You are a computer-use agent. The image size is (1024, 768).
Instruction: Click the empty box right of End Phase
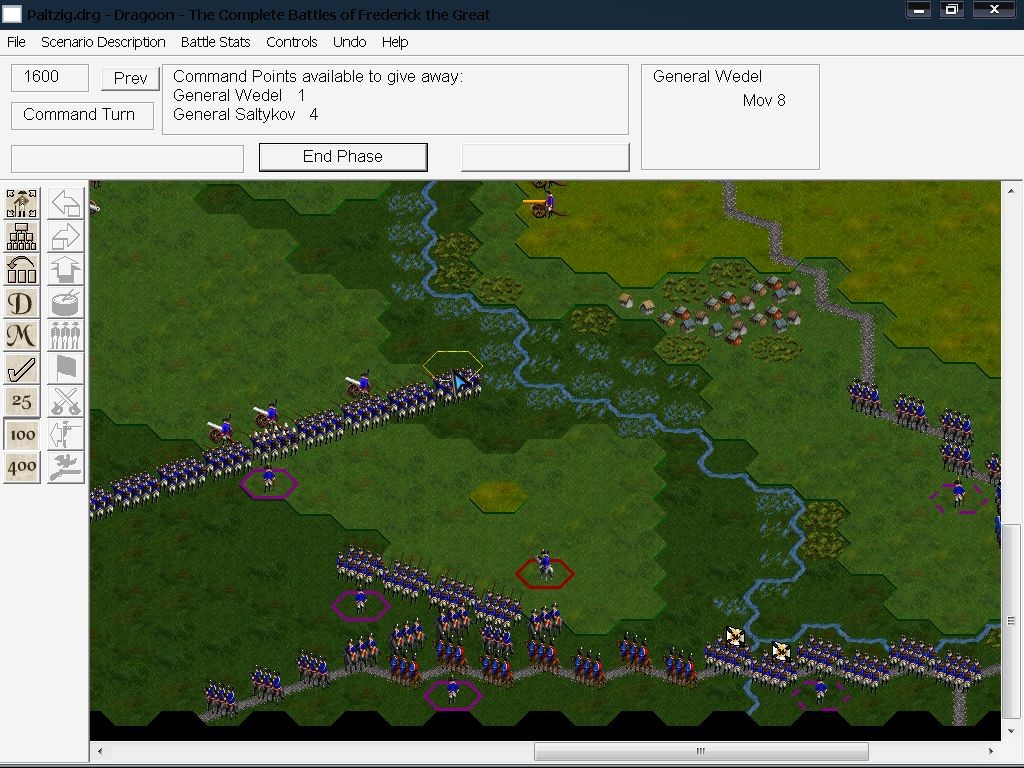click(x=545, y=157)
